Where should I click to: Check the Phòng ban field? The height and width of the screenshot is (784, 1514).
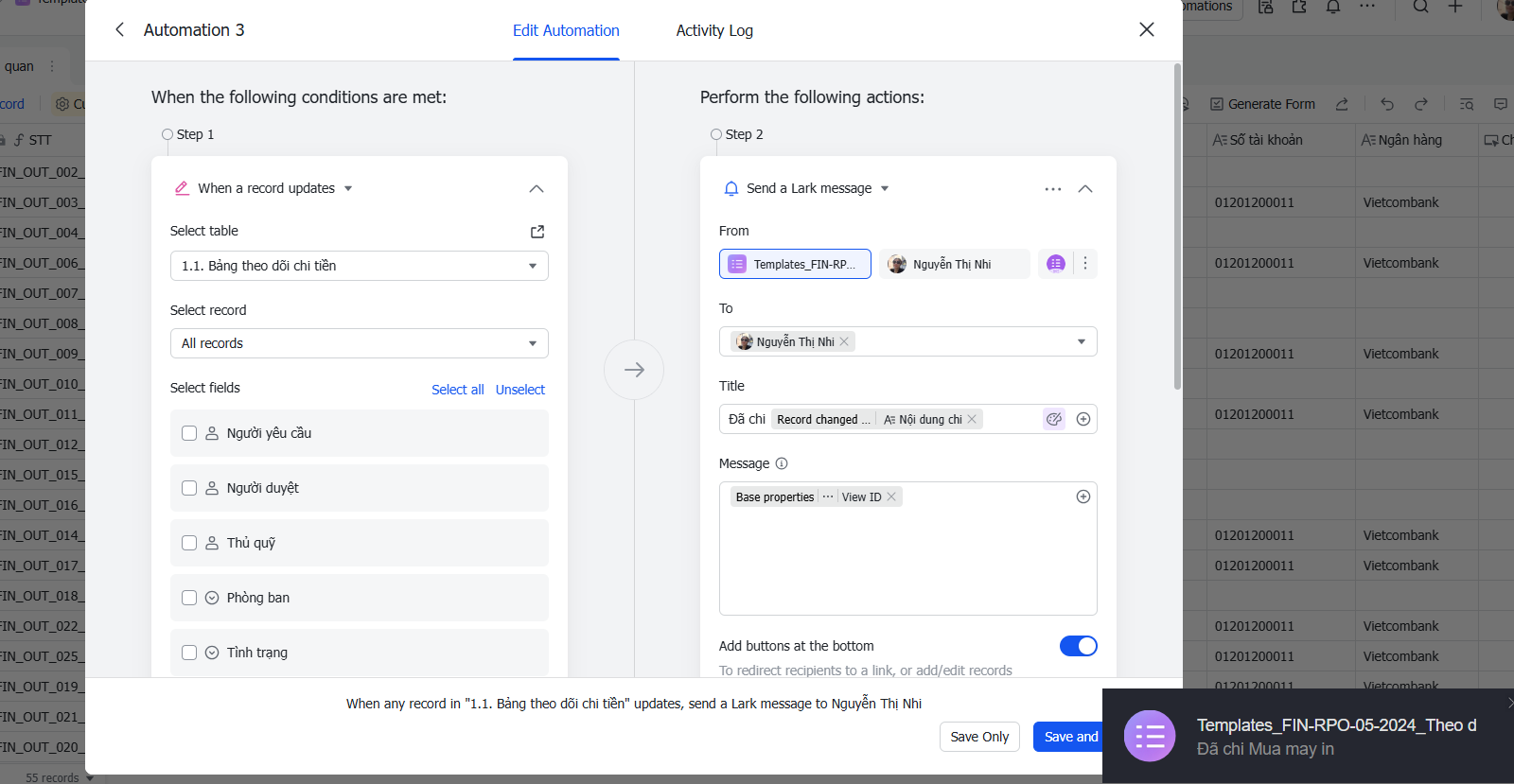click(189, 598)
